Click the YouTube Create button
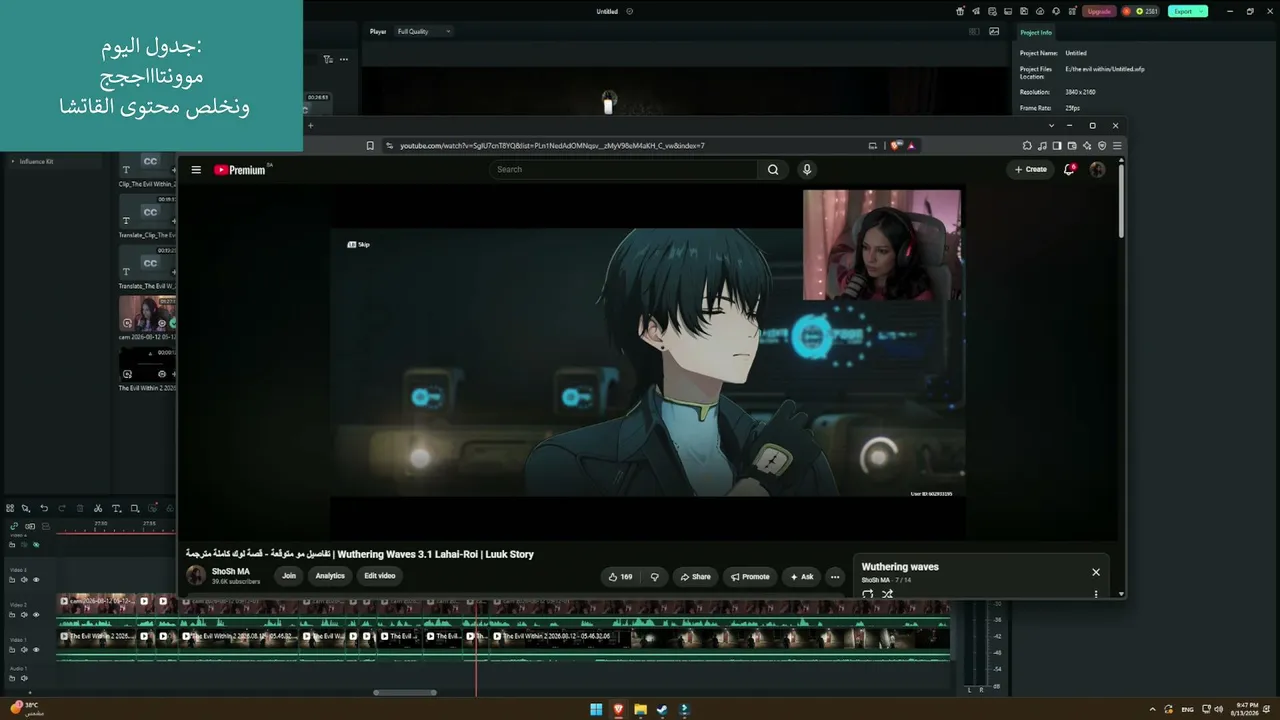This screenshot has height=720, width=1280. (x=1031, y=170)
